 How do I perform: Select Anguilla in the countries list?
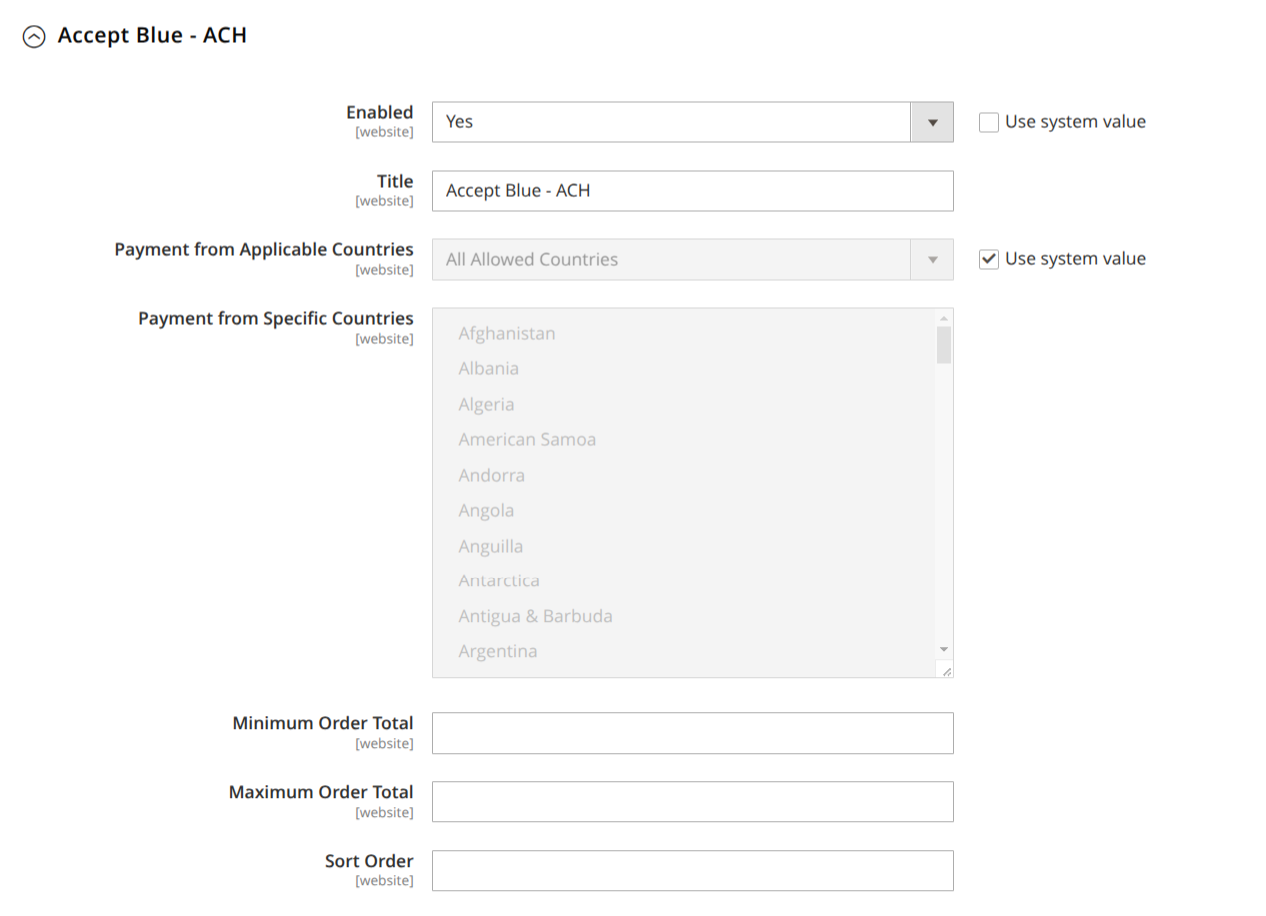click(x=491, y=546)
